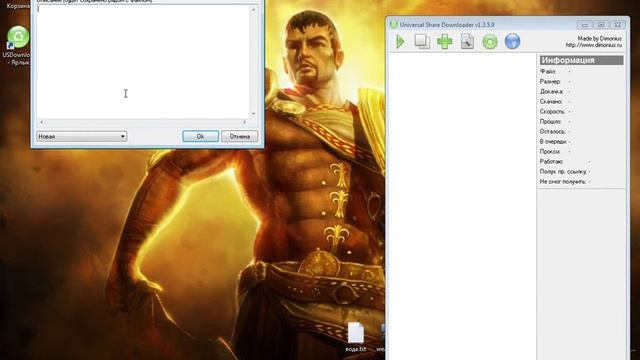Click the text area scroll-up arrow

[x=253, y=9]
